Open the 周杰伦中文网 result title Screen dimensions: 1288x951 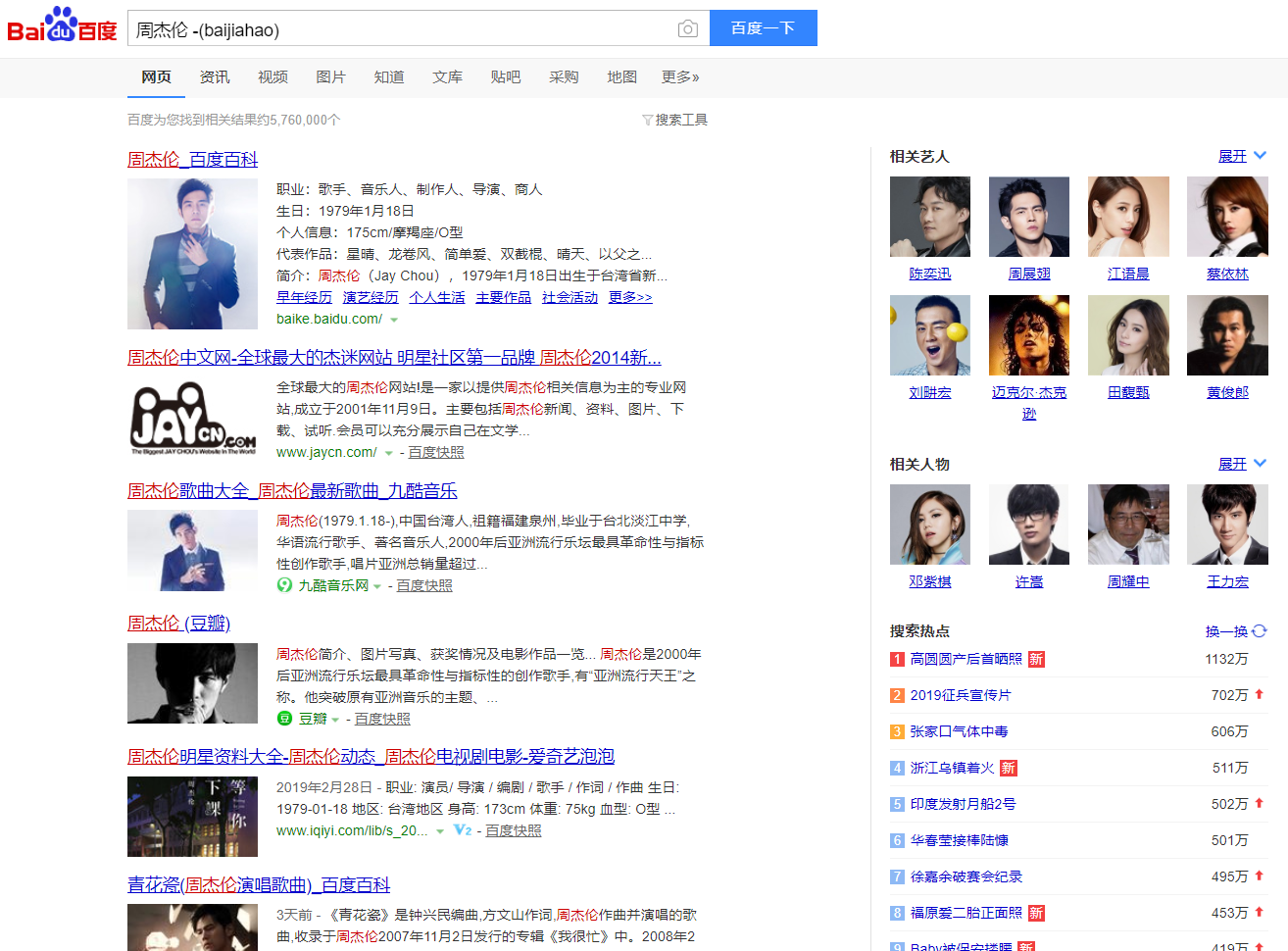[394, 357]
